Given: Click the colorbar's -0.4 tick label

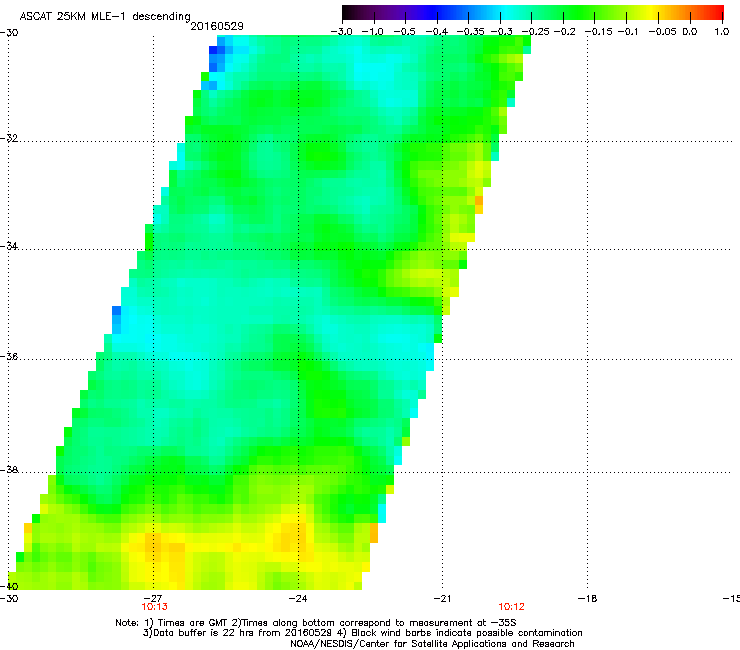Looking at the screenshot, I should click(437, 32).
